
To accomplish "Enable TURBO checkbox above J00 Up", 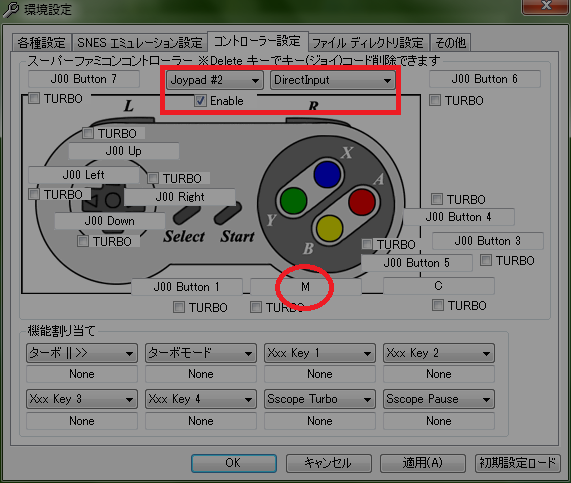I will tap(88, 133).
